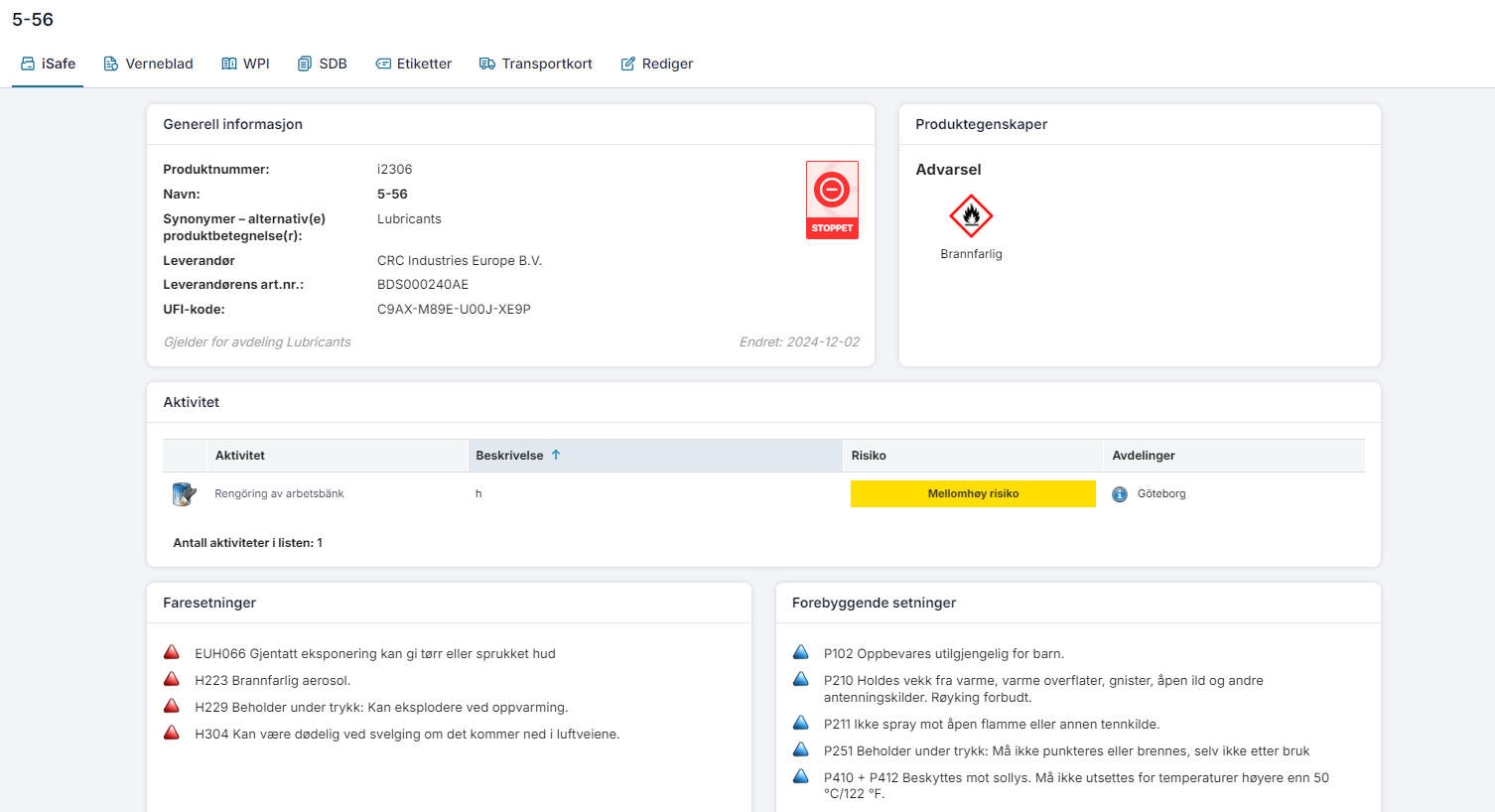This screenshot has width=1495, height=812.
Task: Click Gjelder for avdeling Lubricants note
Action: coord(257,341)
